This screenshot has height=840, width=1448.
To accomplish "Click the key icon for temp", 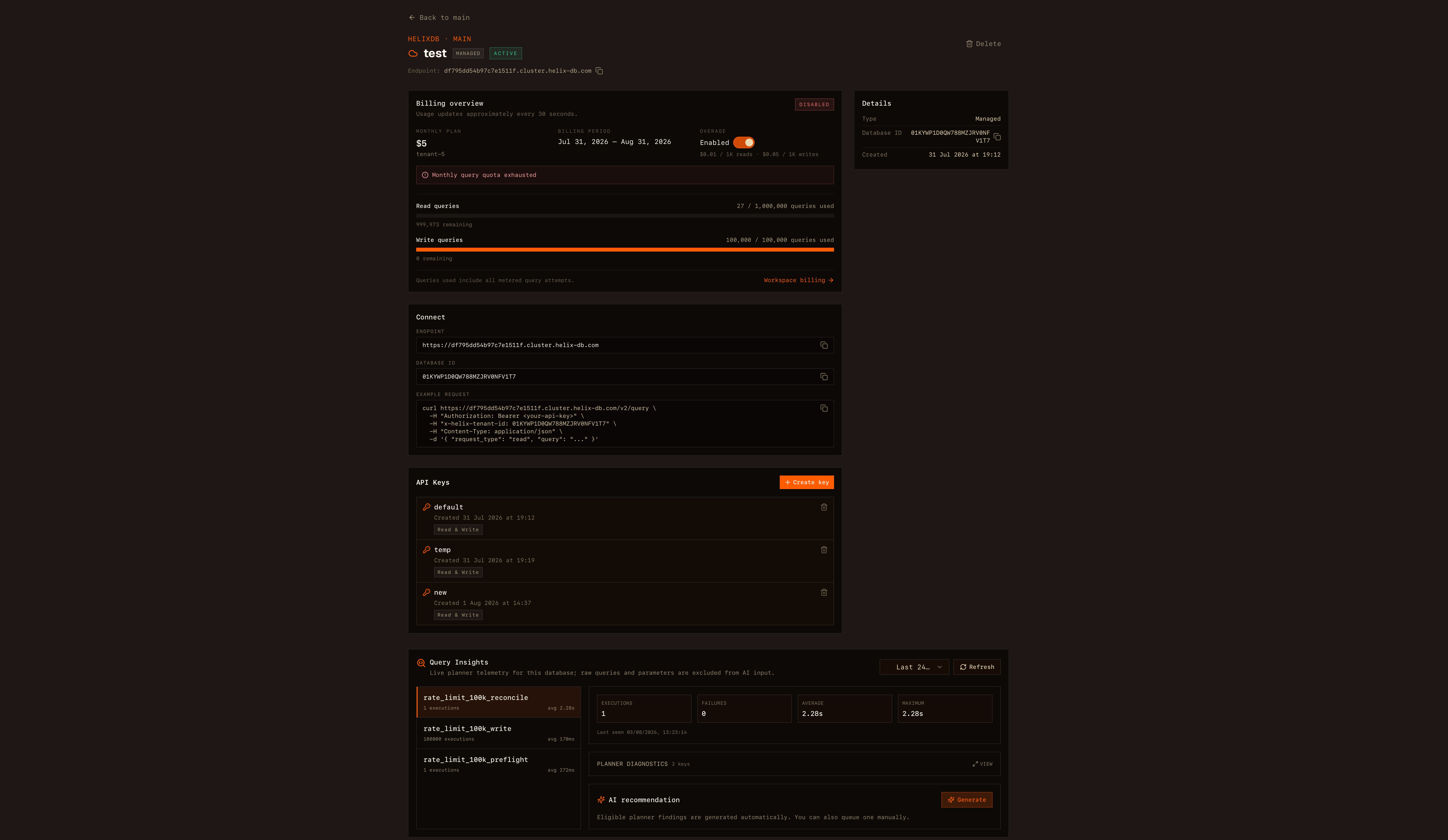I will 426,550.
